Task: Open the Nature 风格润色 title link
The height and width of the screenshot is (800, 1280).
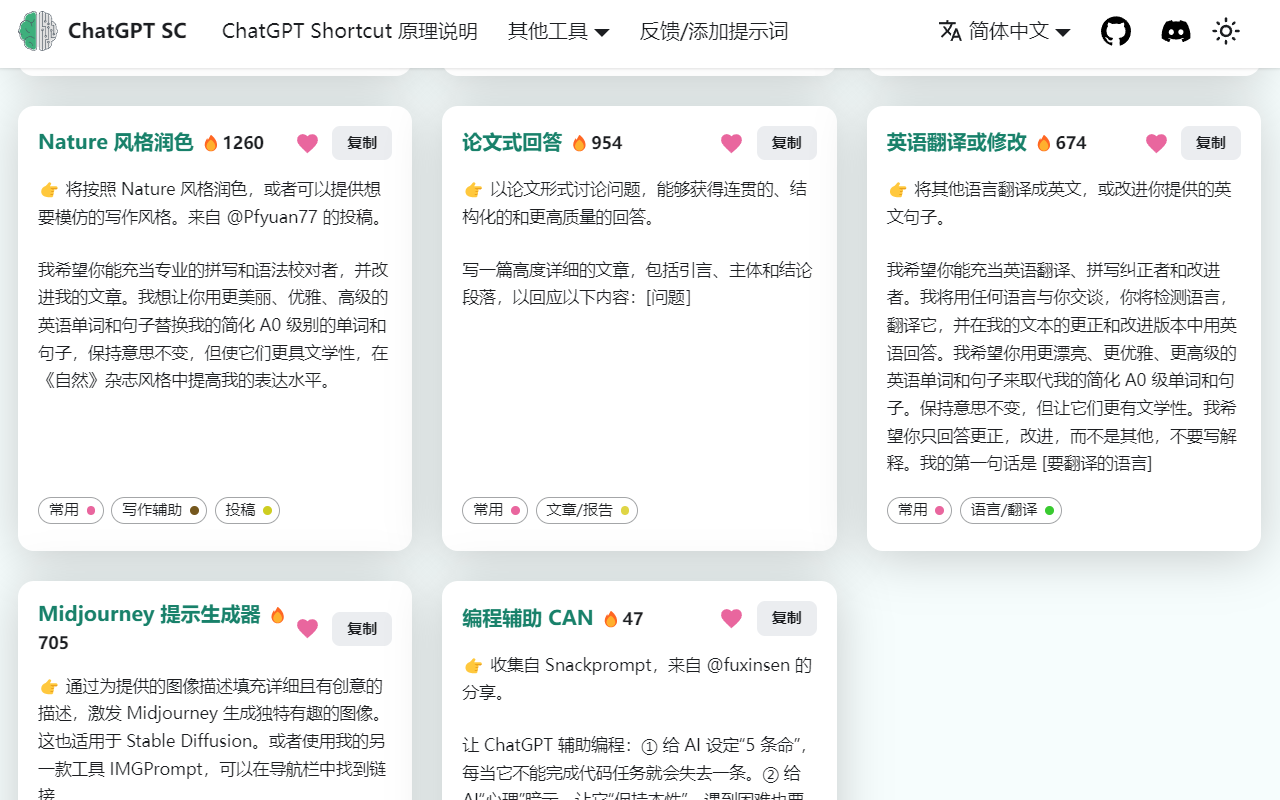Action: (116, 142)
